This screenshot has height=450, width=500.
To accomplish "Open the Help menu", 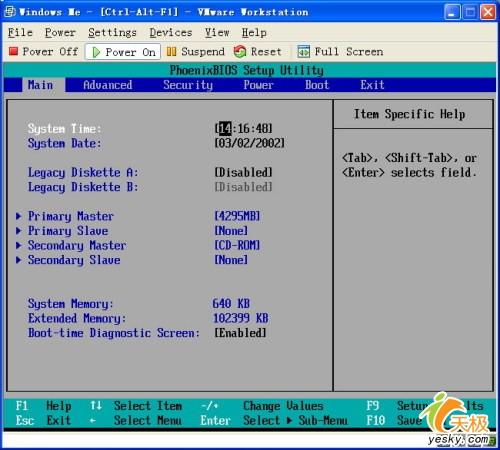I will coord(254,32).
